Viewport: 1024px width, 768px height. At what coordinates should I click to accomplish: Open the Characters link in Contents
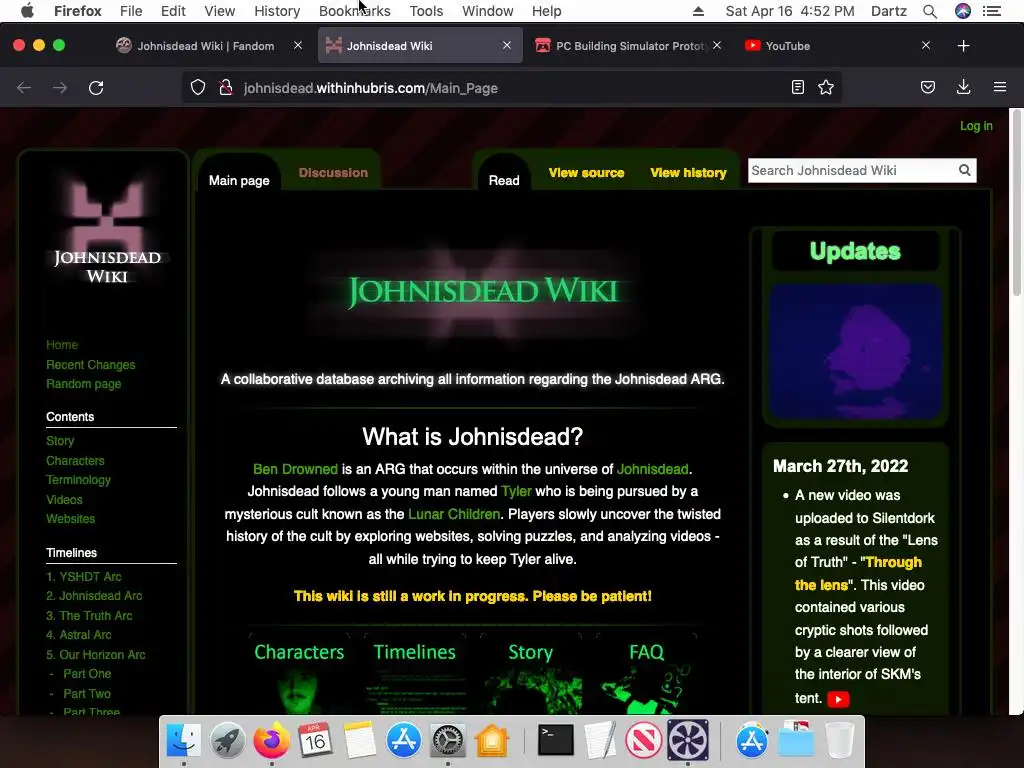click(75, 460)
